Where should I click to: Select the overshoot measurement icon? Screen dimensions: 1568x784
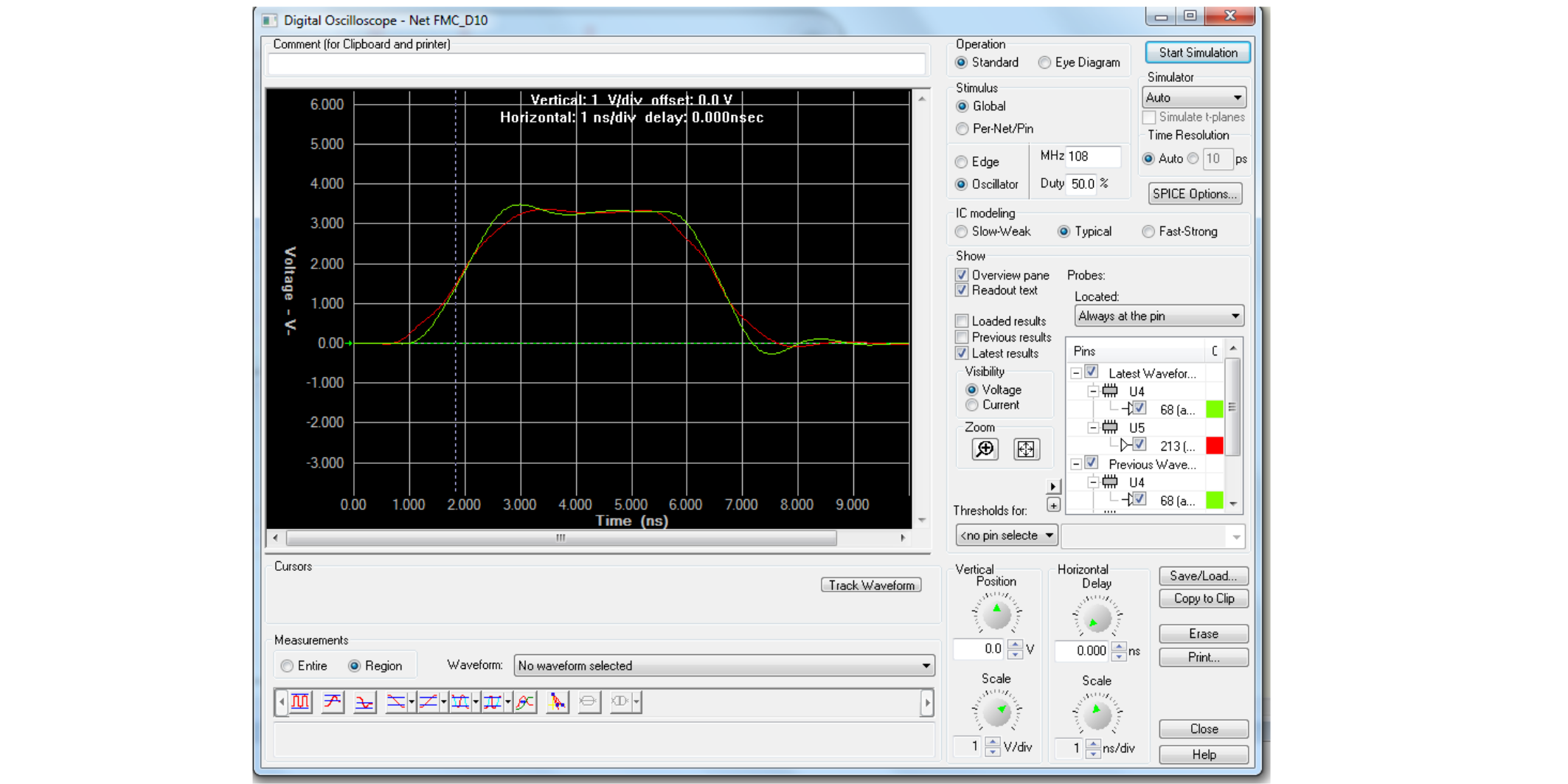[x=333, y=701]
